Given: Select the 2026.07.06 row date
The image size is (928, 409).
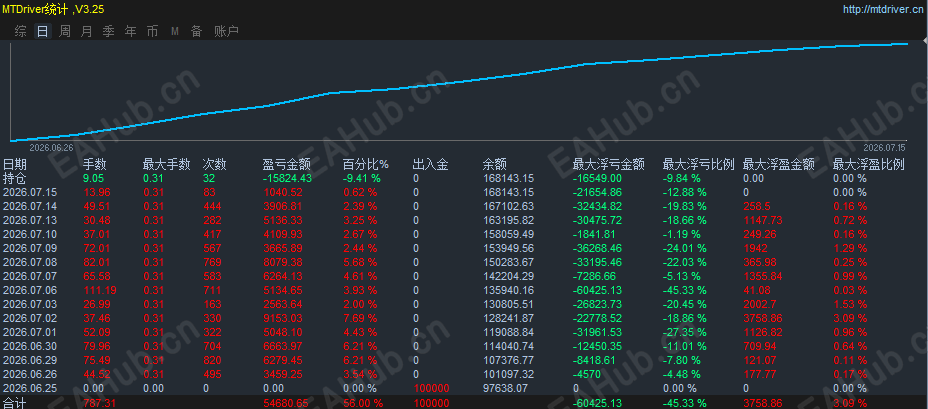Looking at the screenshot, I should click(x=30, y=290).
